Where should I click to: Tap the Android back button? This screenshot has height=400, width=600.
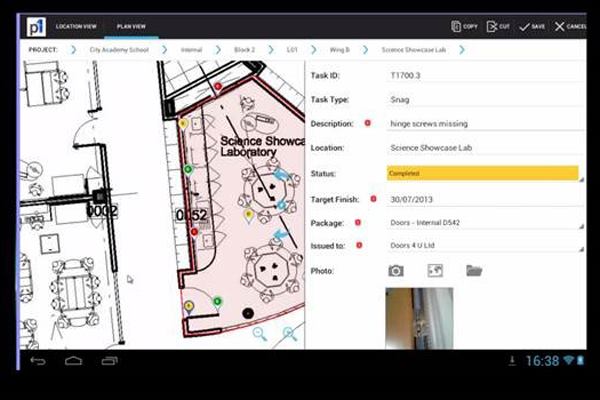[x=38, y=361]
